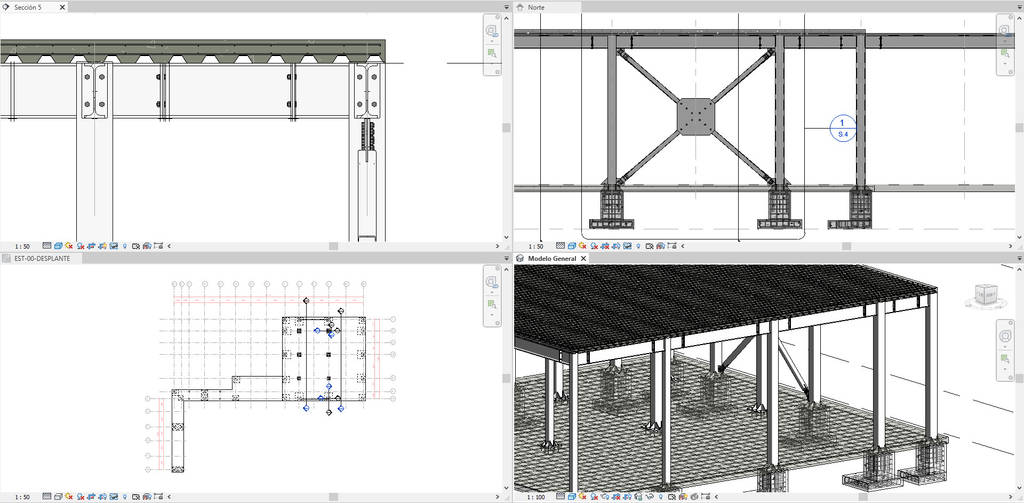Viewport: 1024px width, 503px height.
Task: Click horizontal scrollbar thumb in Sección 5 view
Action: (333, 246)
